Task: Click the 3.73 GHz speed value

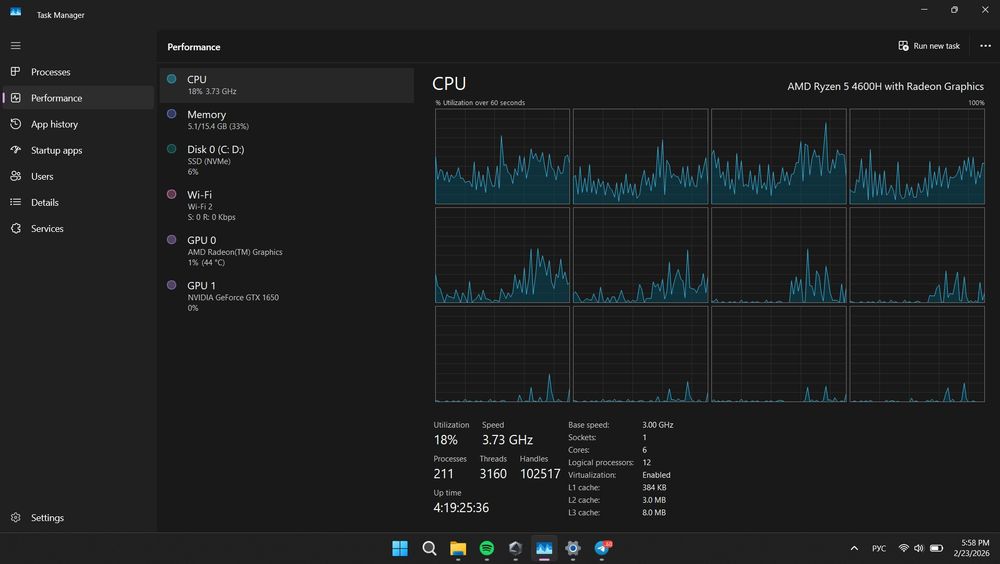Action: point(507,440)
